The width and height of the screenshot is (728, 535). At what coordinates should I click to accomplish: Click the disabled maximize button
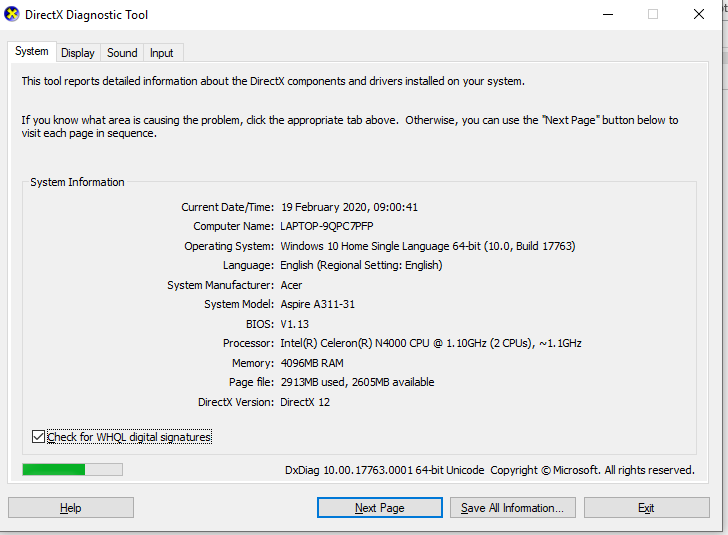[653, 14]
